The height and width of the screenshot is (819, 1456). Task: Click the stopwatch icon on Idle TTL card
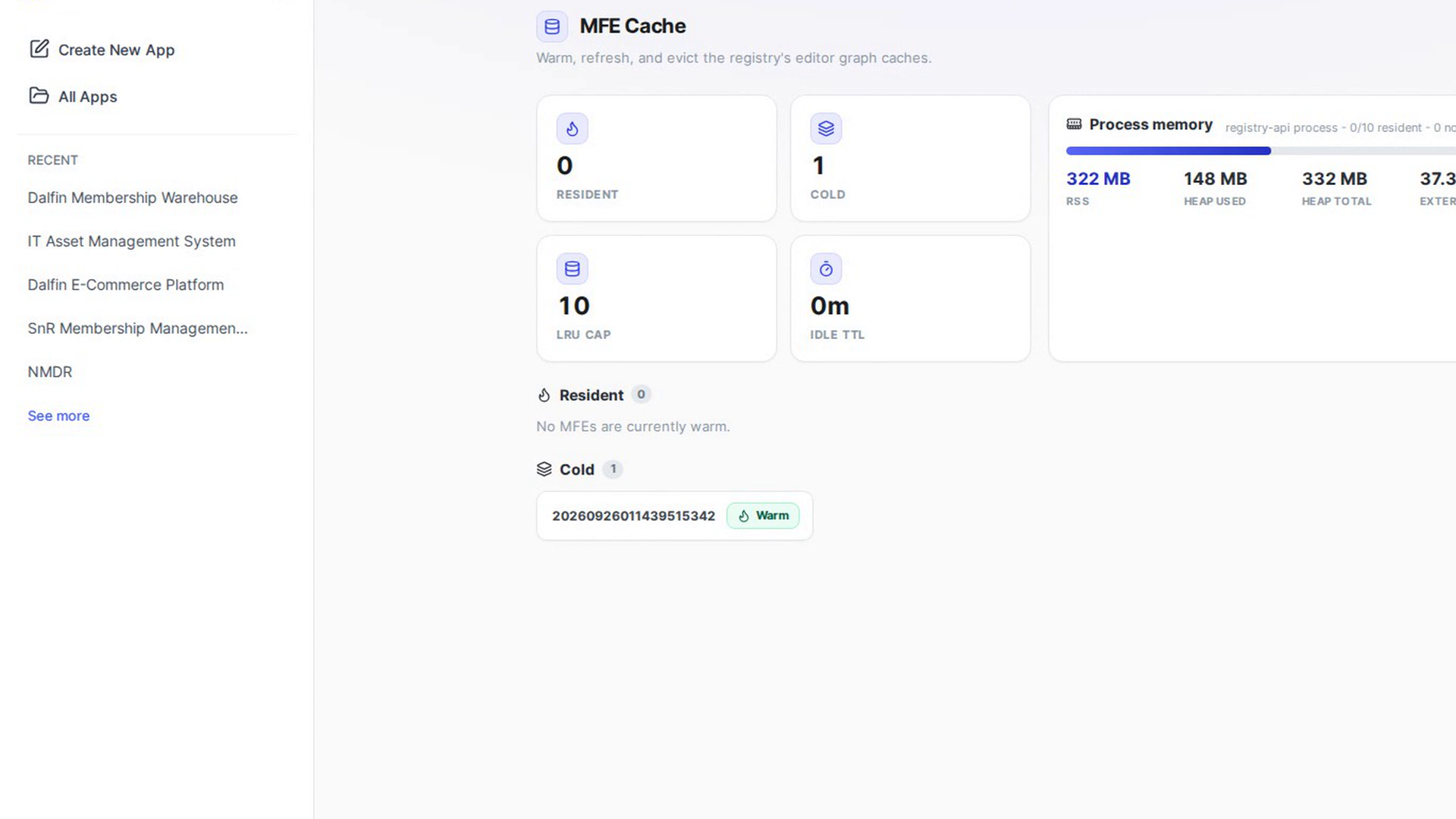coord(826,269)
